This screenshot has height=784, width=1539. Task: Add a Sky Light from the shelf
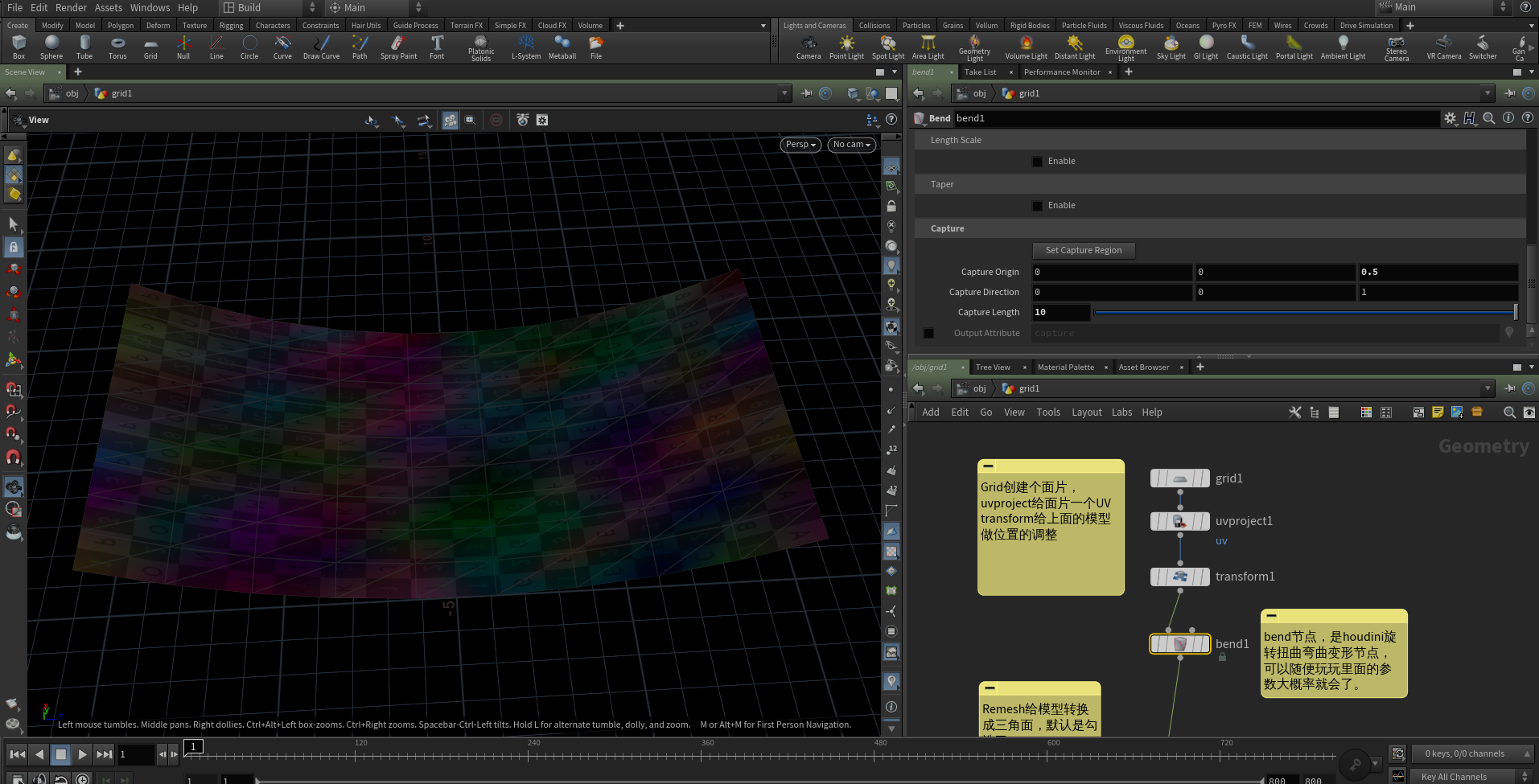pyautogui.click(x=1171, y=45)
